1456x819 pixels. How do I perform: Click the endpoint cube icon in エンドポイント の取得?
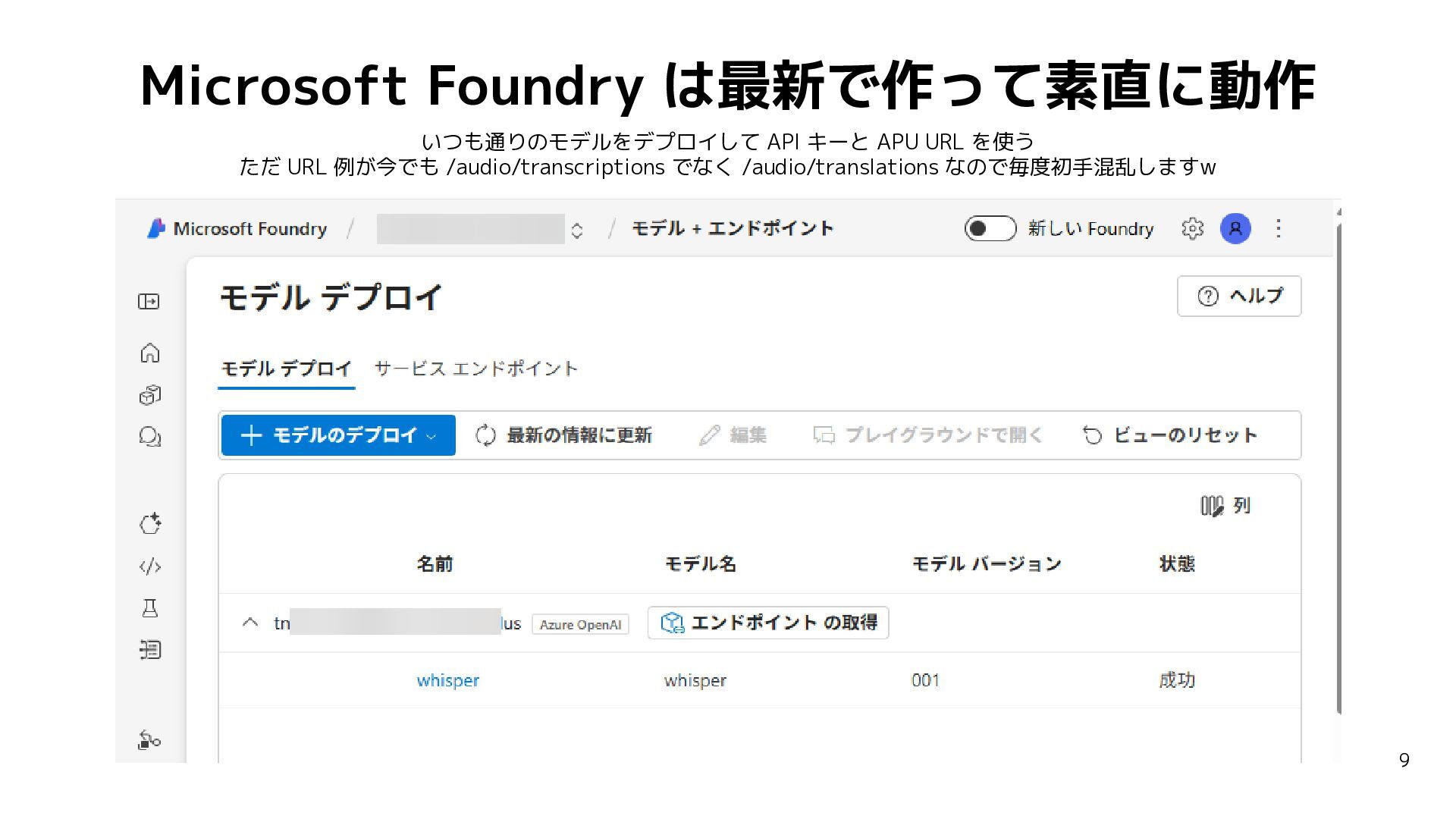[x=673, y=623]
